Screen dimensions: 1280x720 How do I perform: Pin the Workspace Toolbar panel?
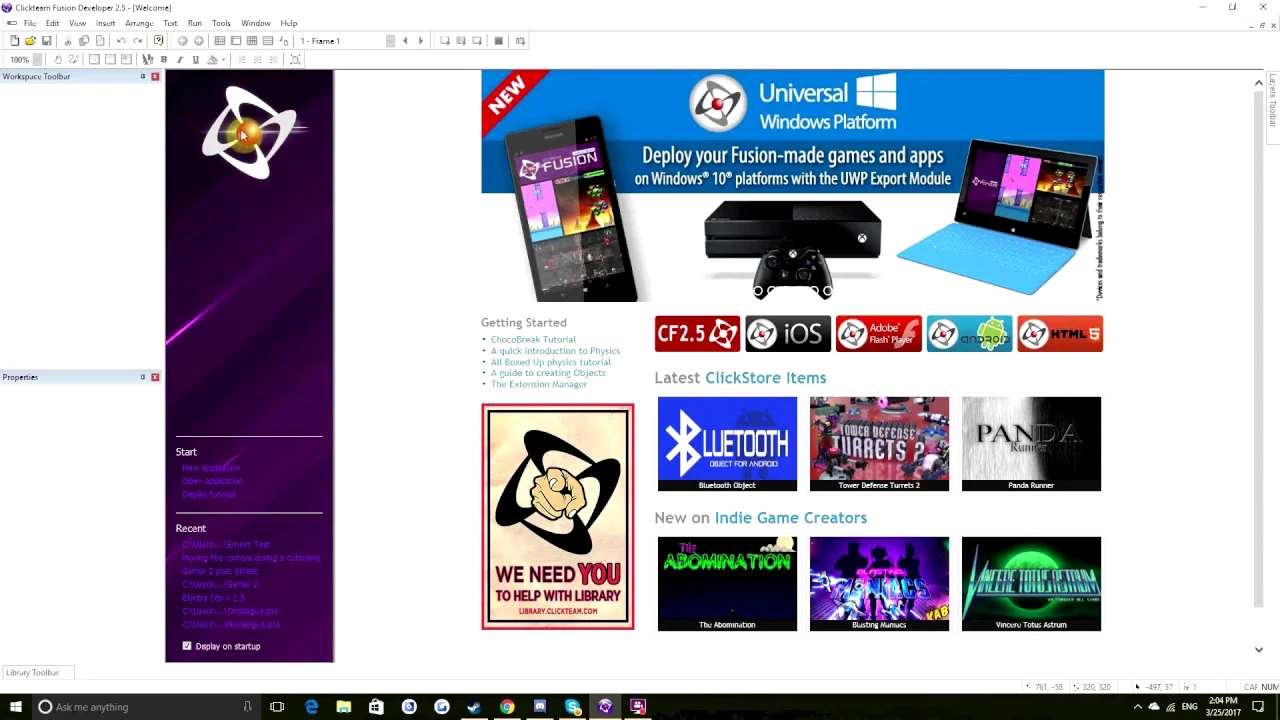pos(143,77)
